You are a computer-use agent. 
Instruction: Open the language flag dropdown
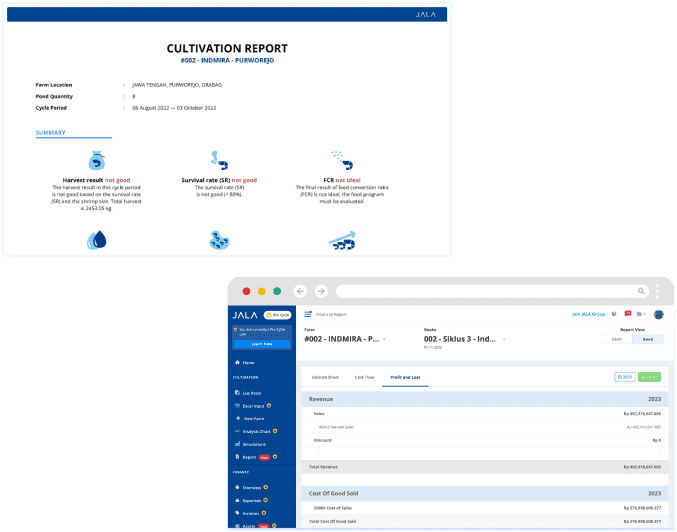(642, 314)
